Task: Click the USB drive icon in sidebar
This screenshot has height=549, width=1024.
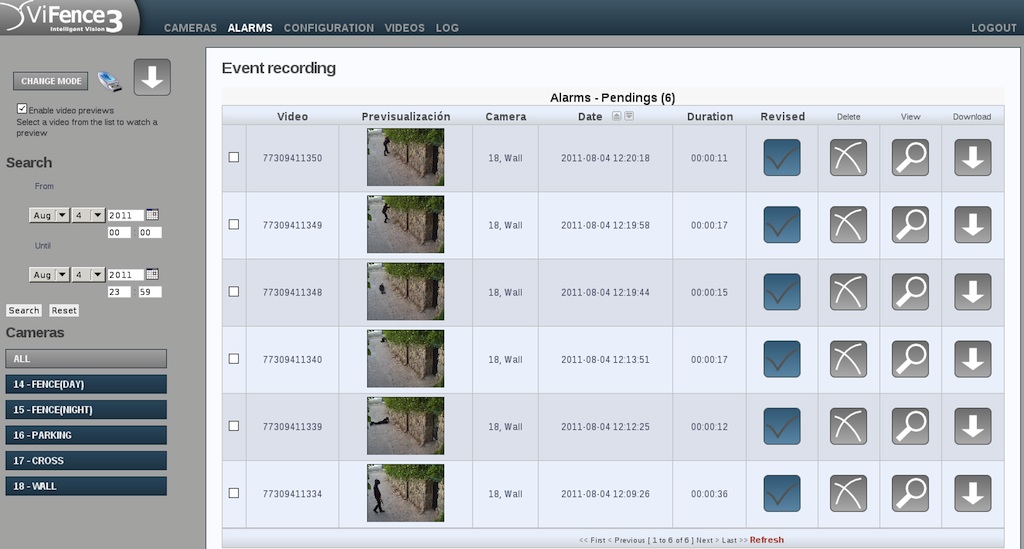Action: 109,81
